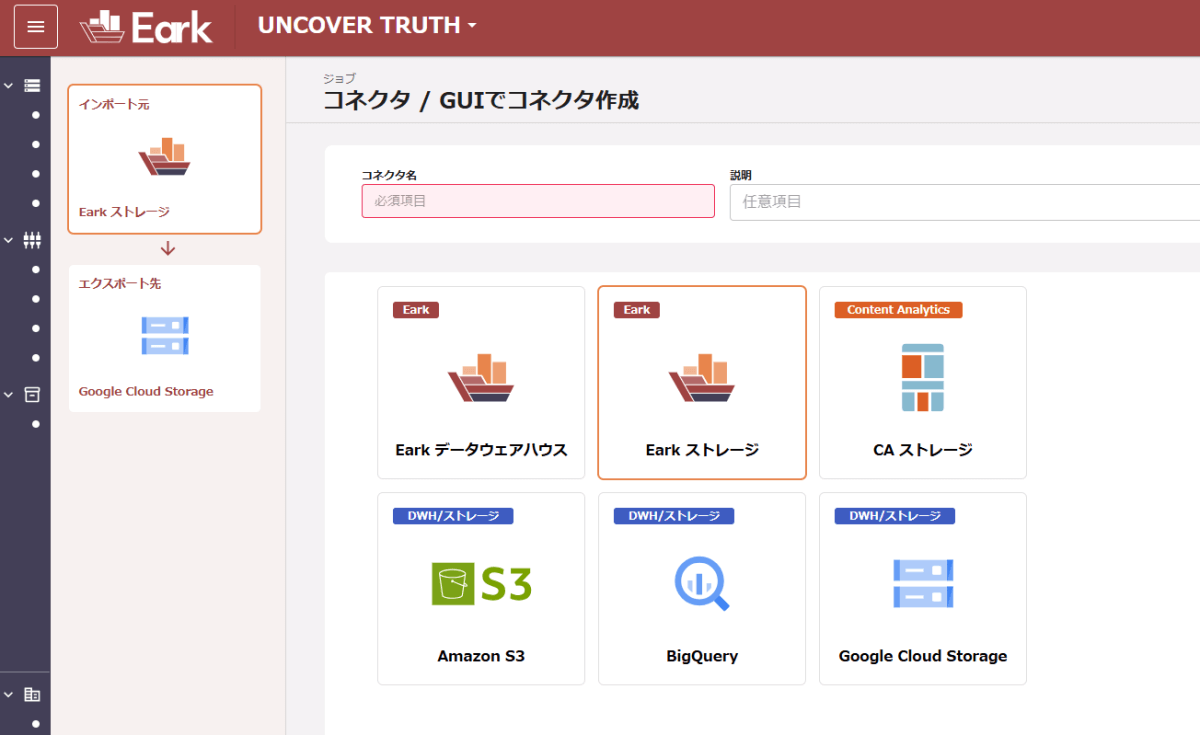This screenshot has height=735, width=1200.
Task: Click the sliders-style sidebar icon
Action: tap(32, 240)
